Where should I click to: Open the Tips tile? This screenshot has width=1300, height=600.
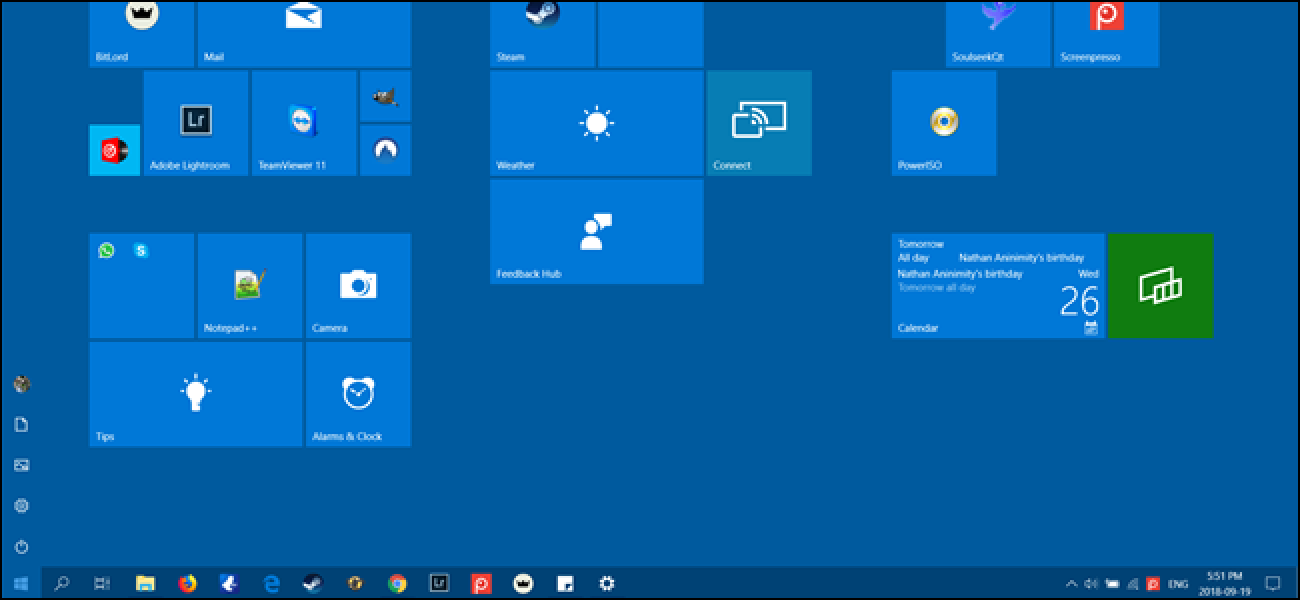[x=196, y=394]
